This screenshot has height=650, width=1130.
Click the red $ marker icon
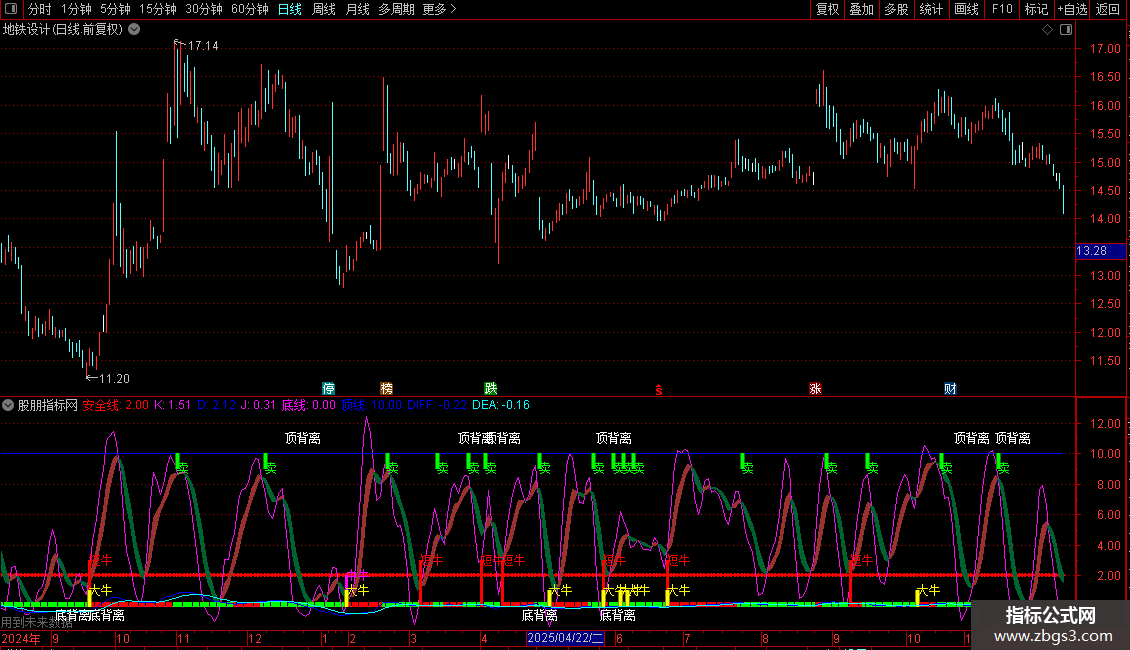tap(658, 389)
